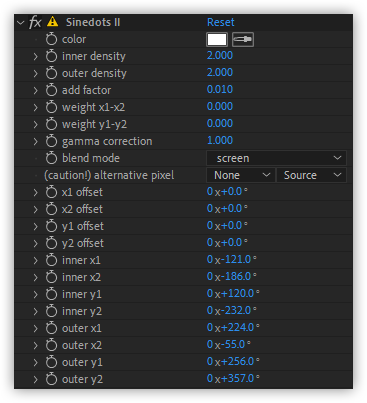Open the alternative pixel None dropdown
The height and width of the screenshot is (403, 367).
241,175
